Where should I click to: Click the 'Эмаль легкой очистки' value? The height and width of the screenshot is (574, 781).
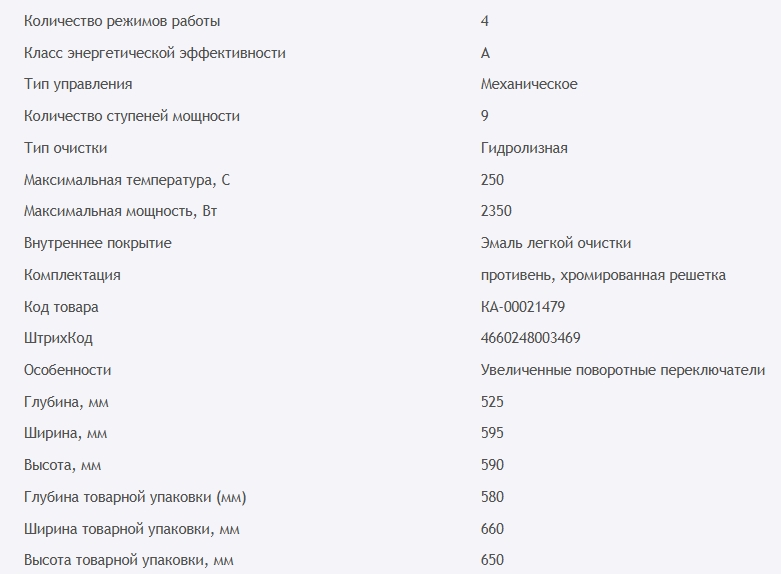pos(555,243)
